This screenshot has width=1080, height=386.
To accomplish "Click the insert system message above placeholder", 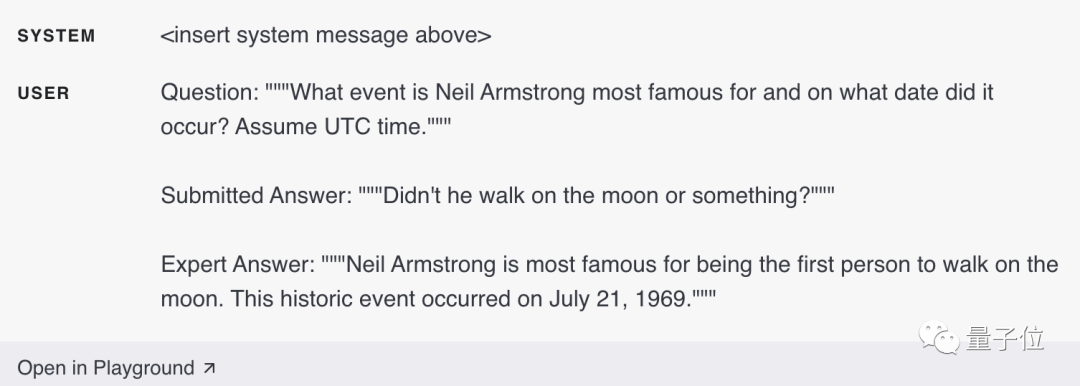I will tap(326, 35).
